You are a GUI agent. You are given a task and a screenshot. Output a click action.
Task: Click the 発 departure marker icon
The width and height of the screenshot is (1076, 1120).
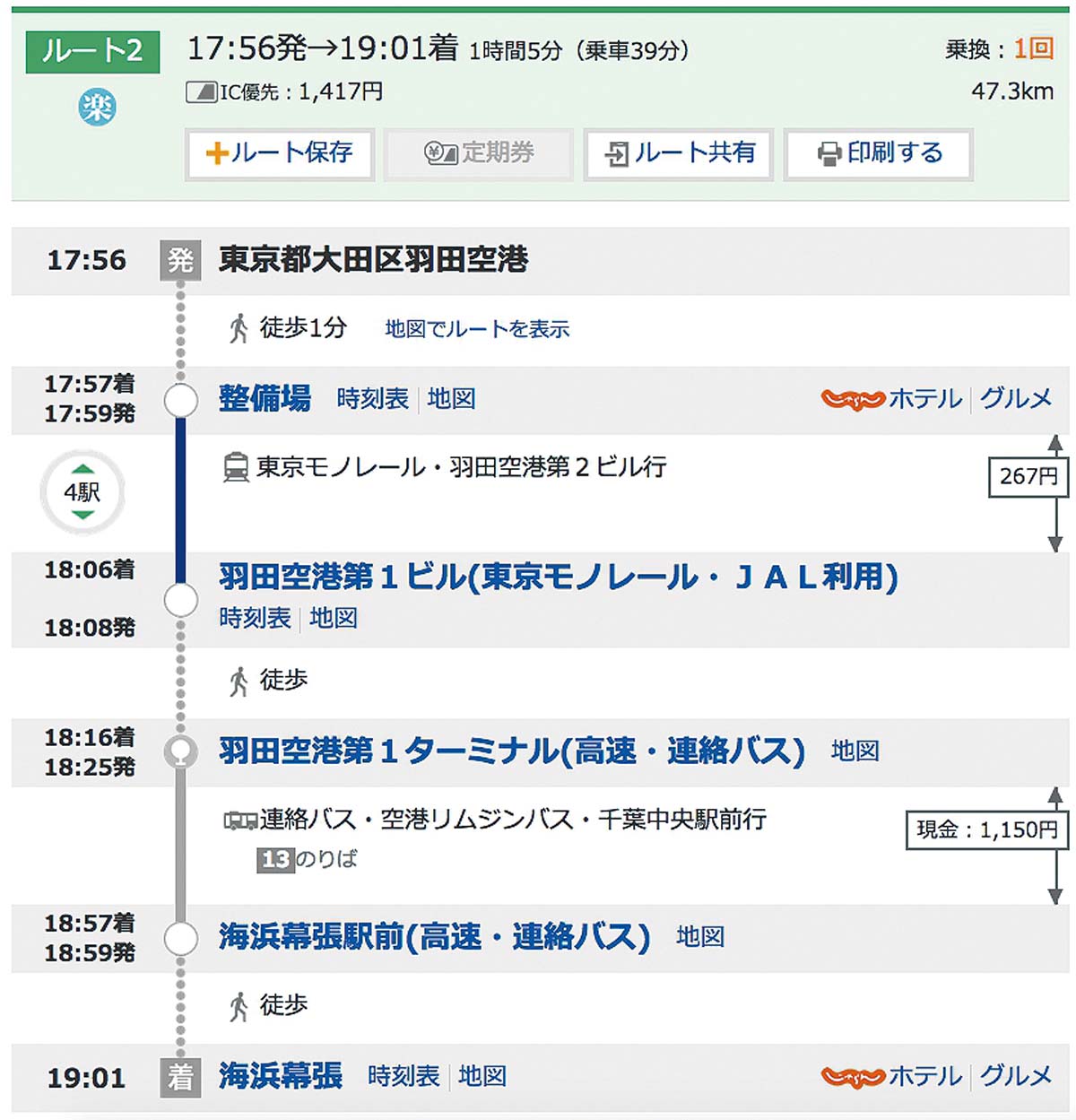pos(180,260)
